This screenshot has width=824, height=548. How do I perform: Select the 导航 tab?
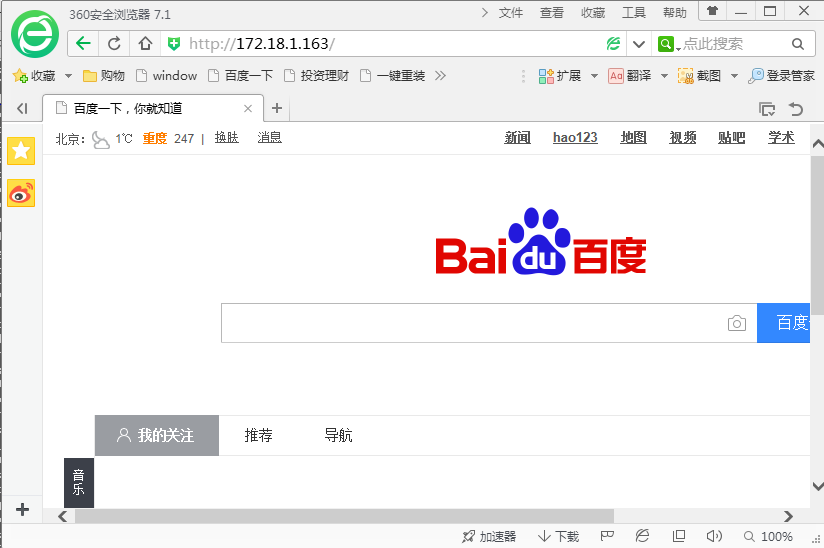tap(338, 435)
